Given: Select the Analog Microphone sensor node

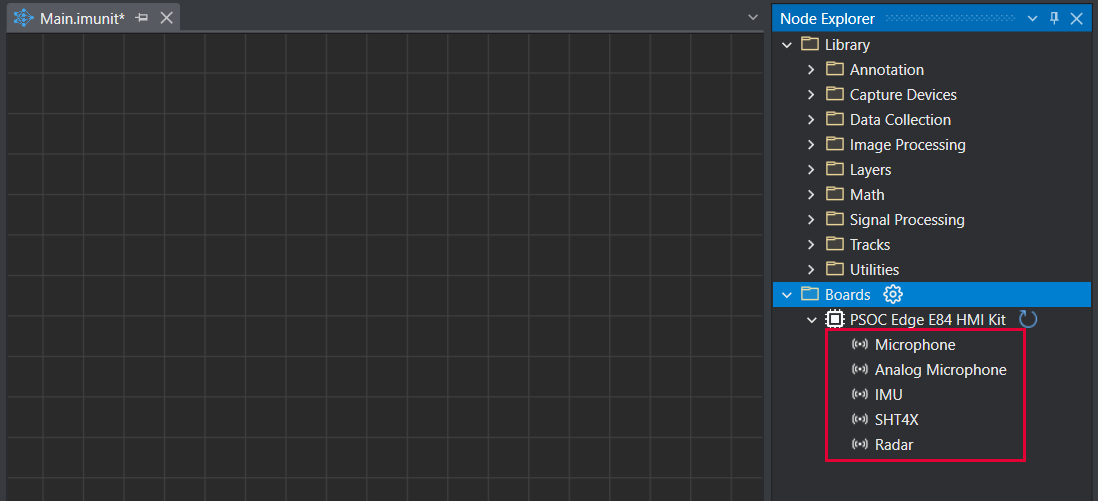Looking at the screenshot, I should (940, 370).
